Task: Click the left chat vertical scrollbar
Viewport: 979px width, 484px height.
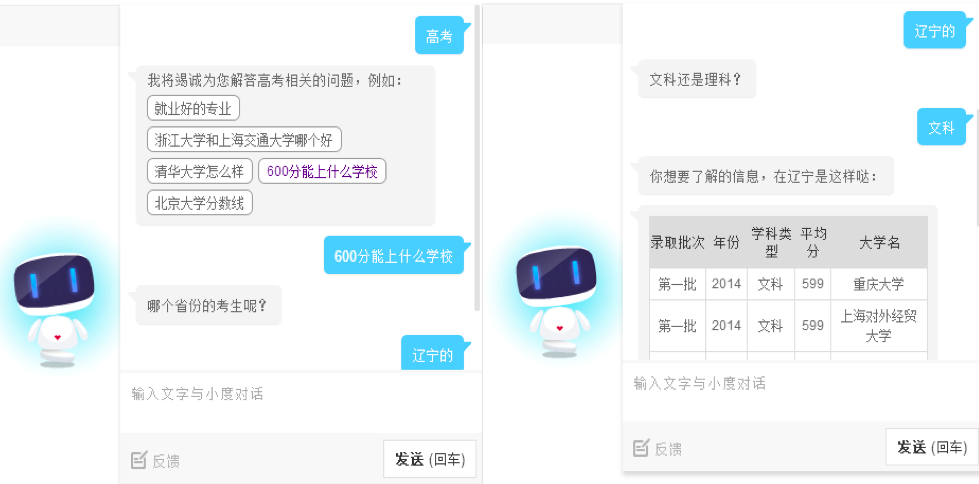Action: pyautogui.click(x=478, y=160)
